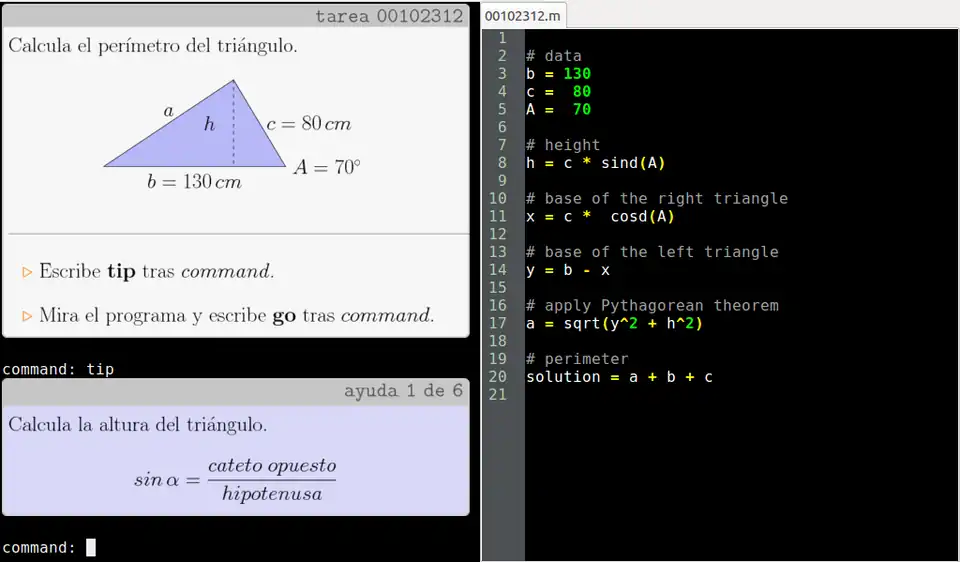Click the bold "tip" word in instructions
Screen dimensions: 960x562
(121, 272)
